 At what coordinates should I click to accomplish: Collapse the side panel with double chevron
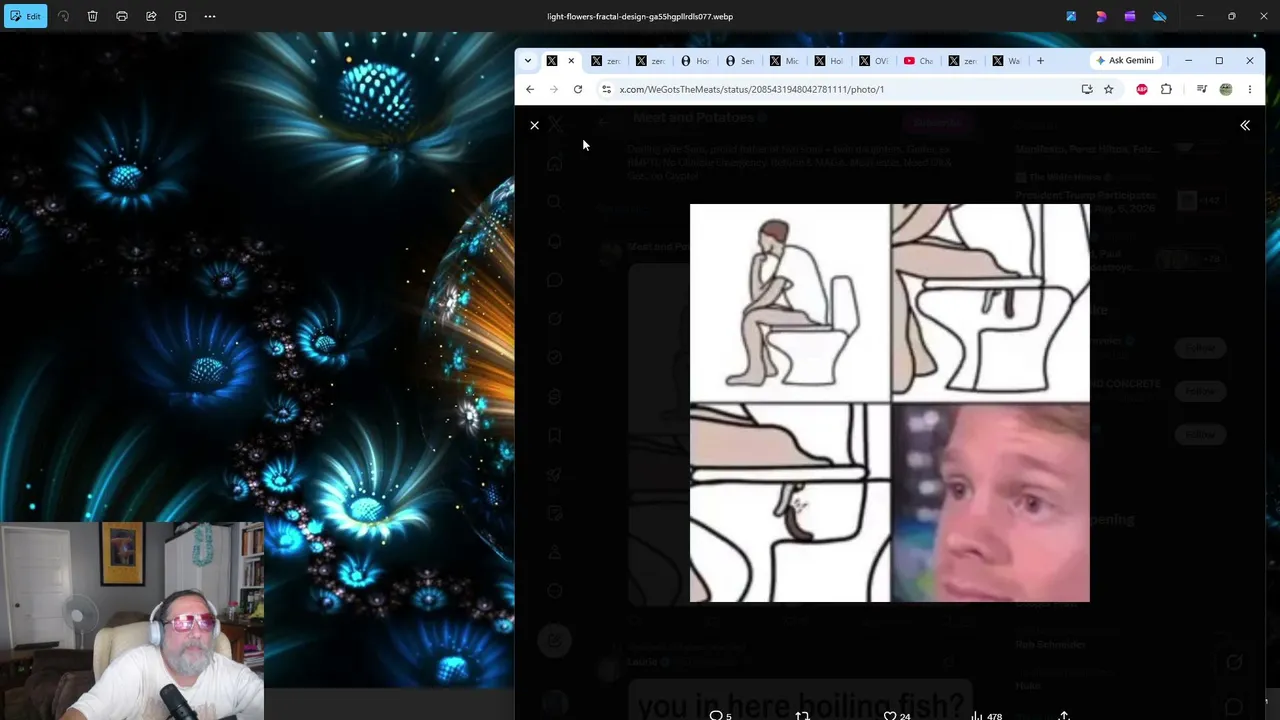(1245, 125)
